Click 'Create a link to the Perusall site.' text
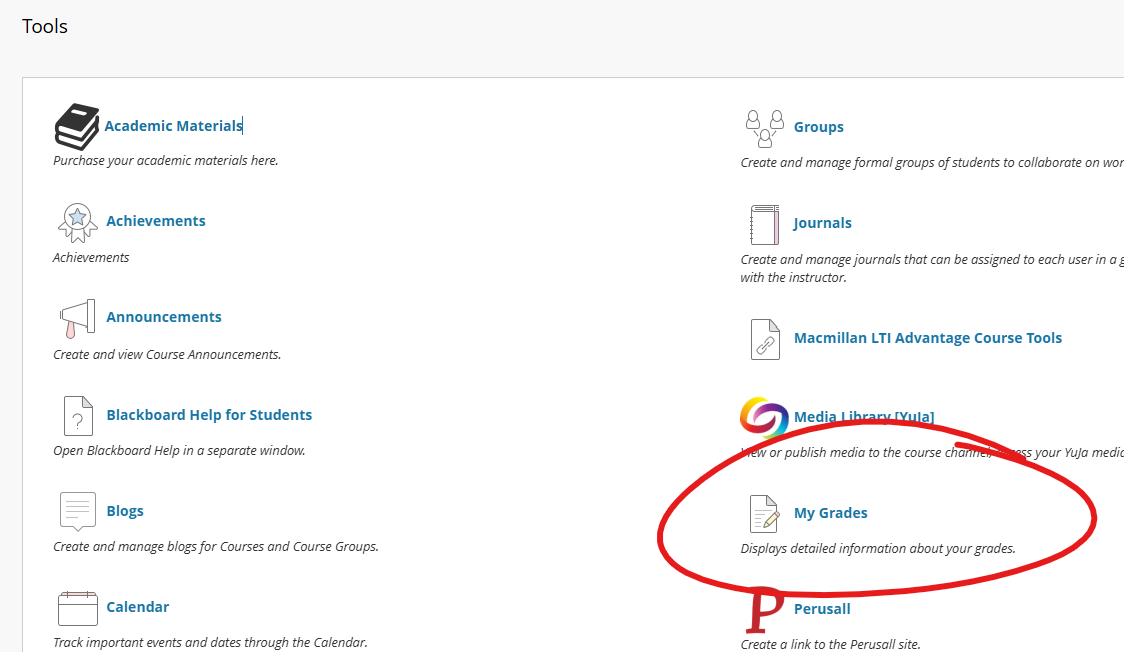1124x652 pixels. pyautogui.click(x=830, y=644)
